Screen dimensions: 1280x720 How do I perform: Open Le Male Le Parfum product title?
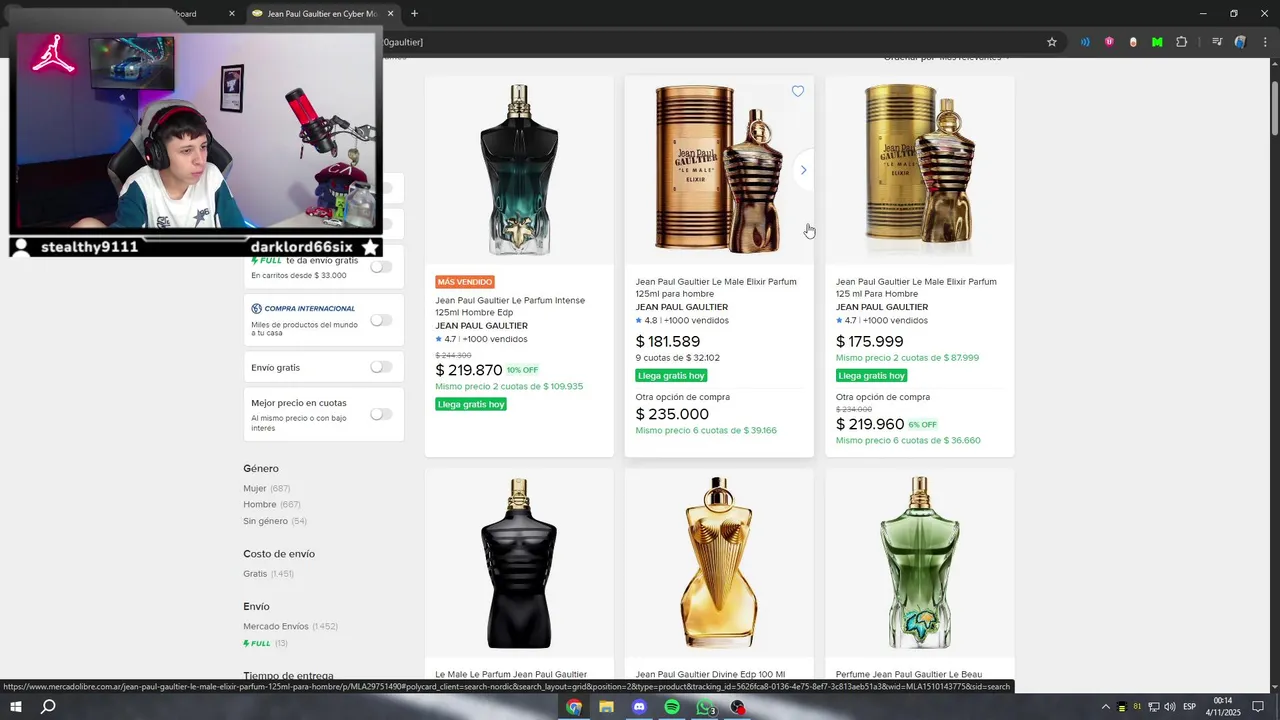pos(511,675)
